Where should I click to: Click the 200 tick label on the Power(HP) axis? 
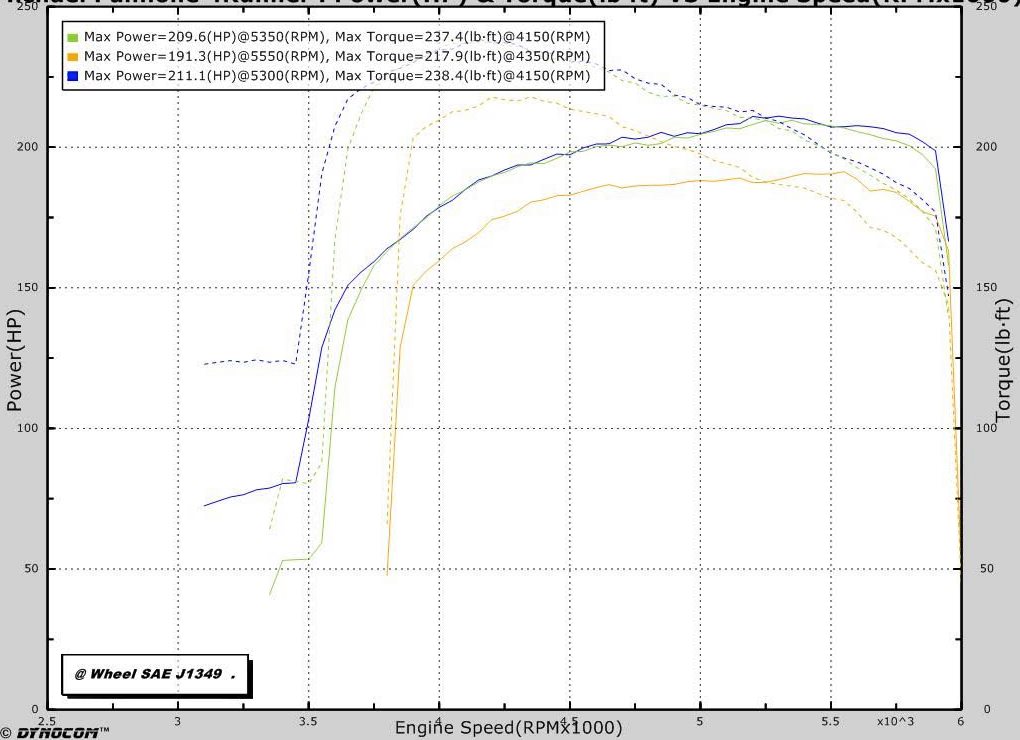pyautogui.click(x=27, y=146)
